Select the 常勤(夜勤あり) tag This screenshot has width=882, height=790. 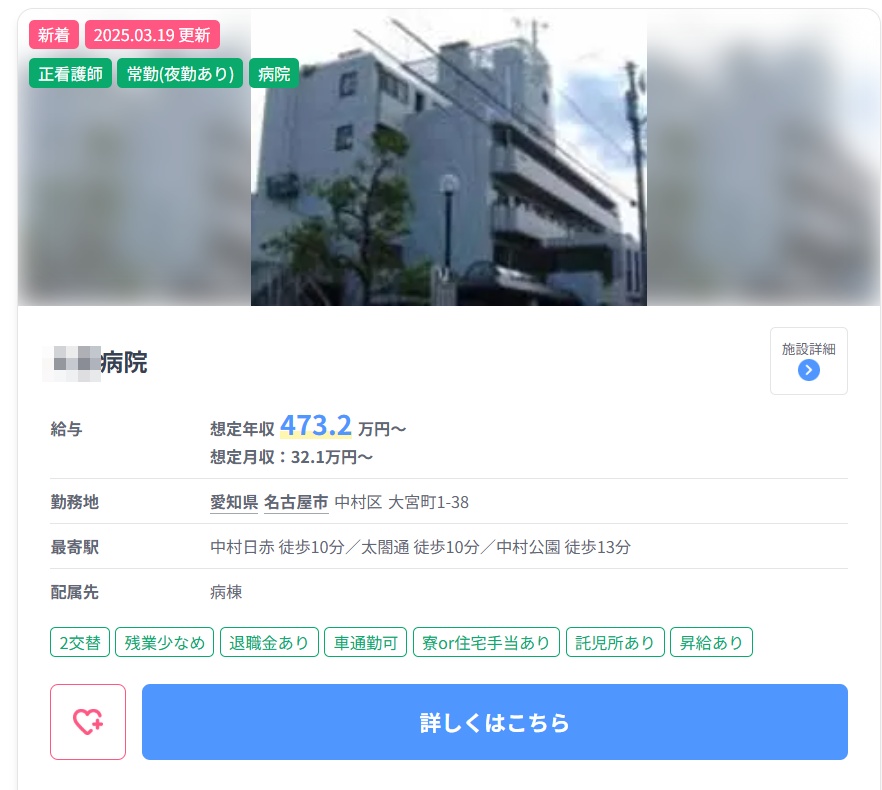tap(180, 74)
